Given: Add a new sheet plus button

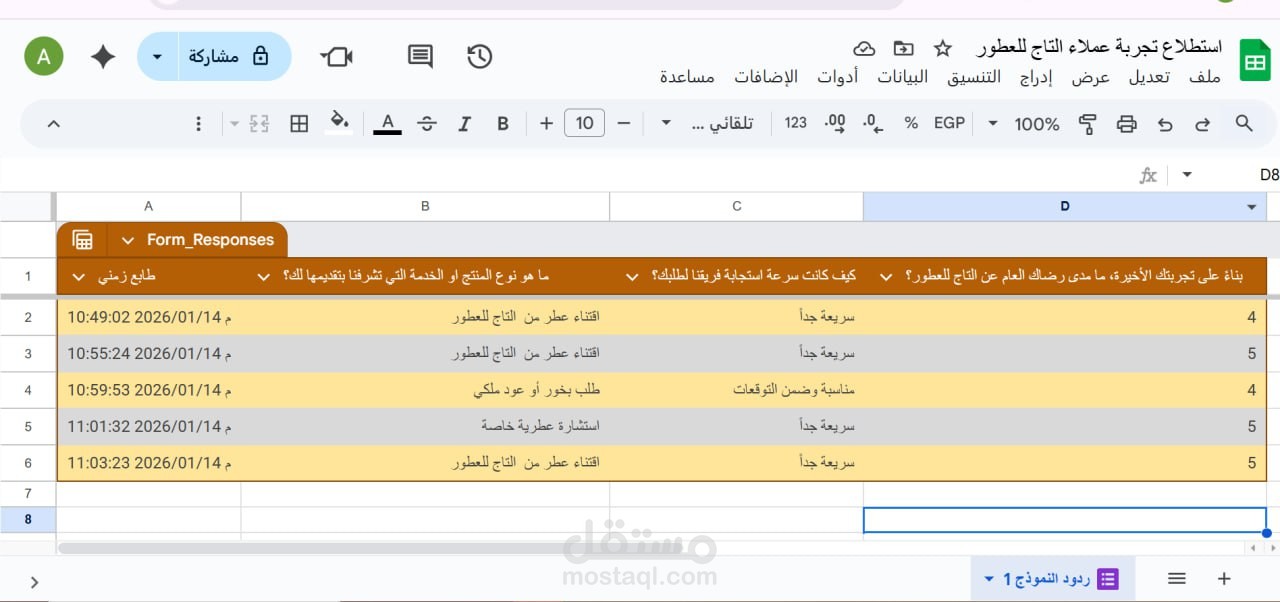Looking at the screenshot, I should 1223,579.
